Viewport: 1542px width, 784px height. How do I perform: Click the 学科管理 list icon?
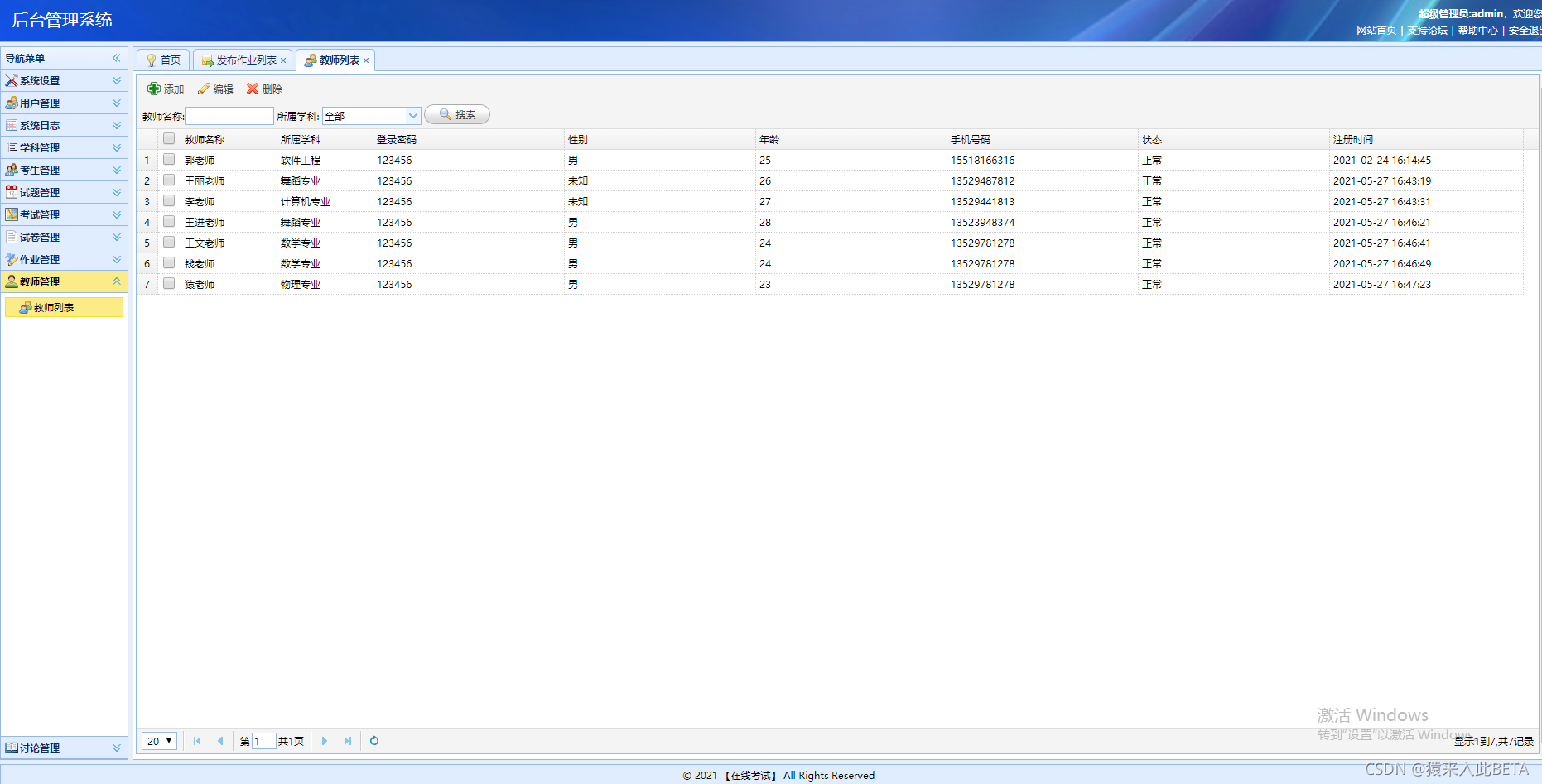pos(12,147)
